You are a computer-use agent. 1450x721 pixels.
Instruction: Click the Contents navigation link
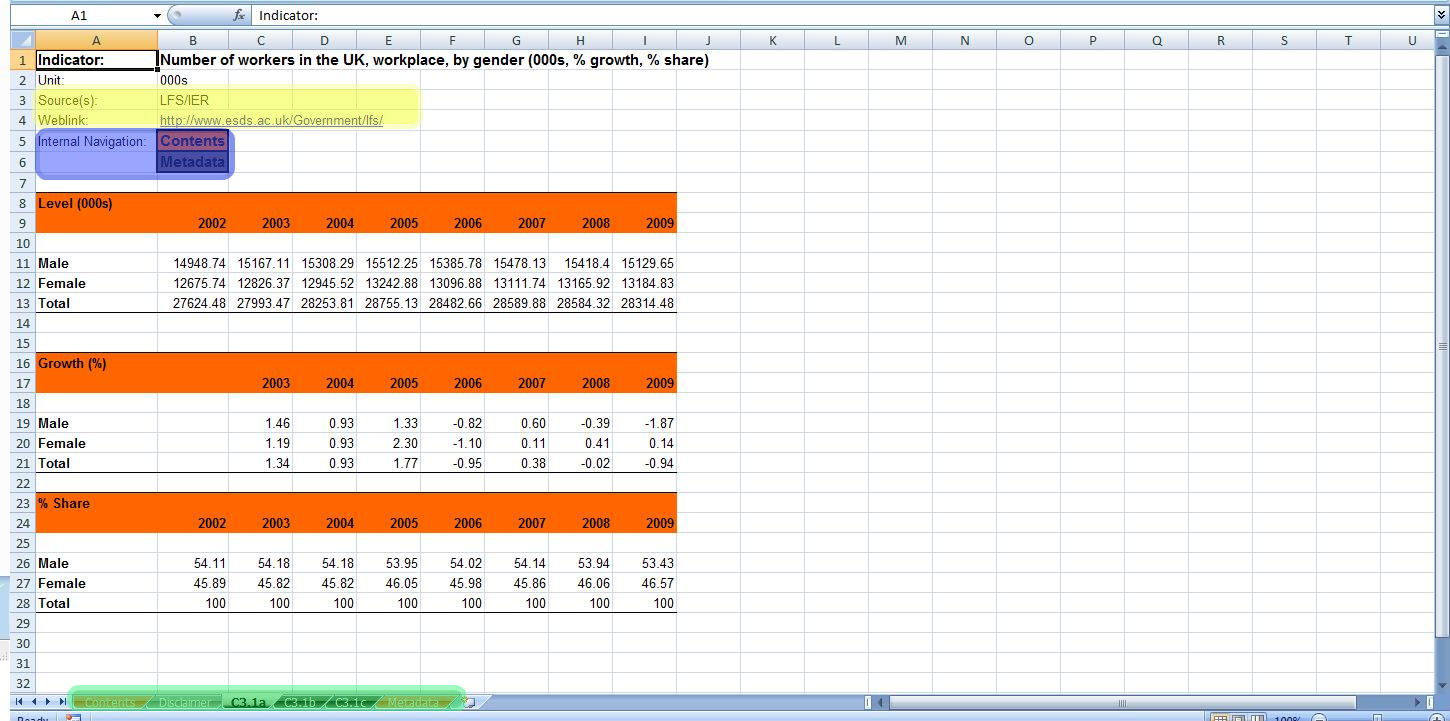(192, 141)
